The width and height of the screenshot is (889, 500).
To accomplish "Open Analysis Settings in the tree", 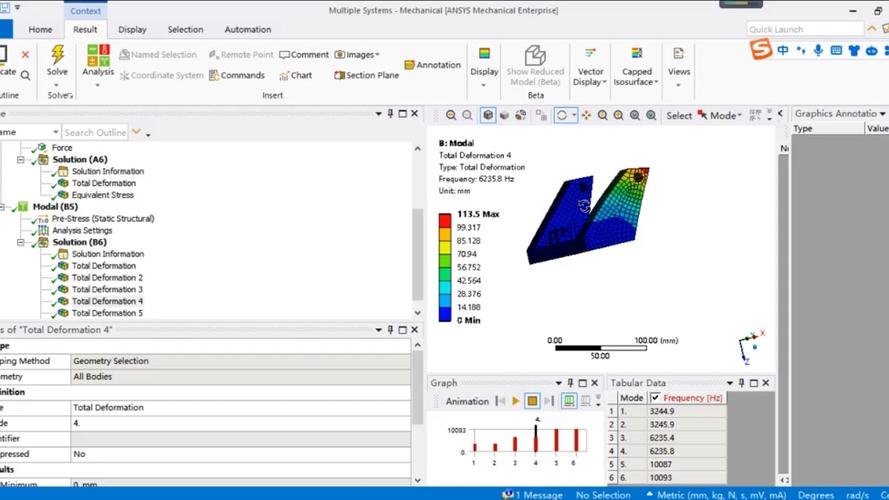I will tap(82, 231).
